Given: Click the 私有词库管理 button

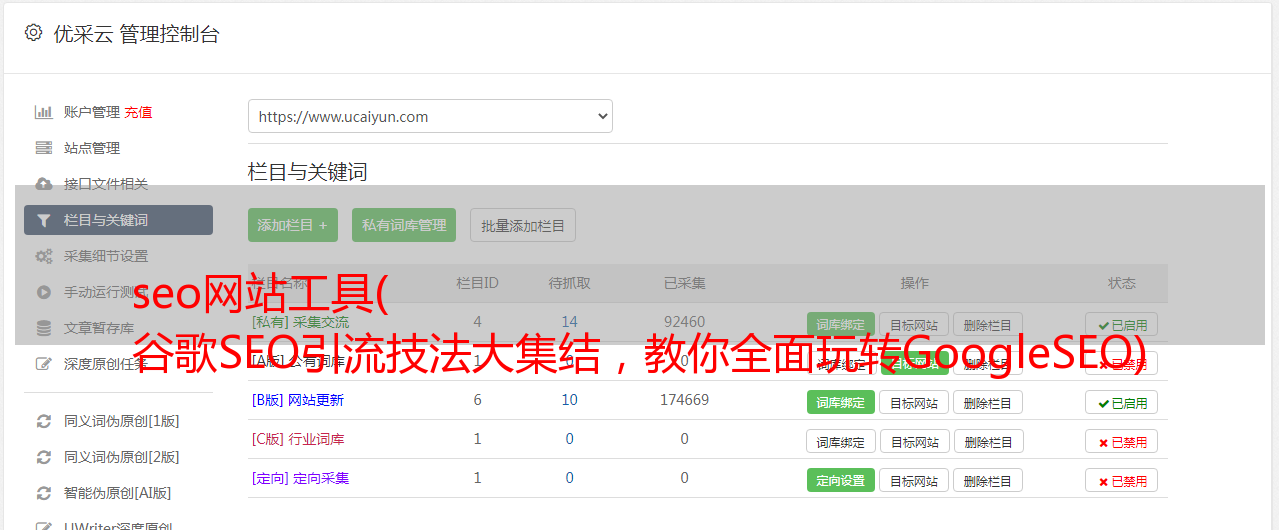Looking at the screenshot, I should pyautogui.click(x=404, y=225).
